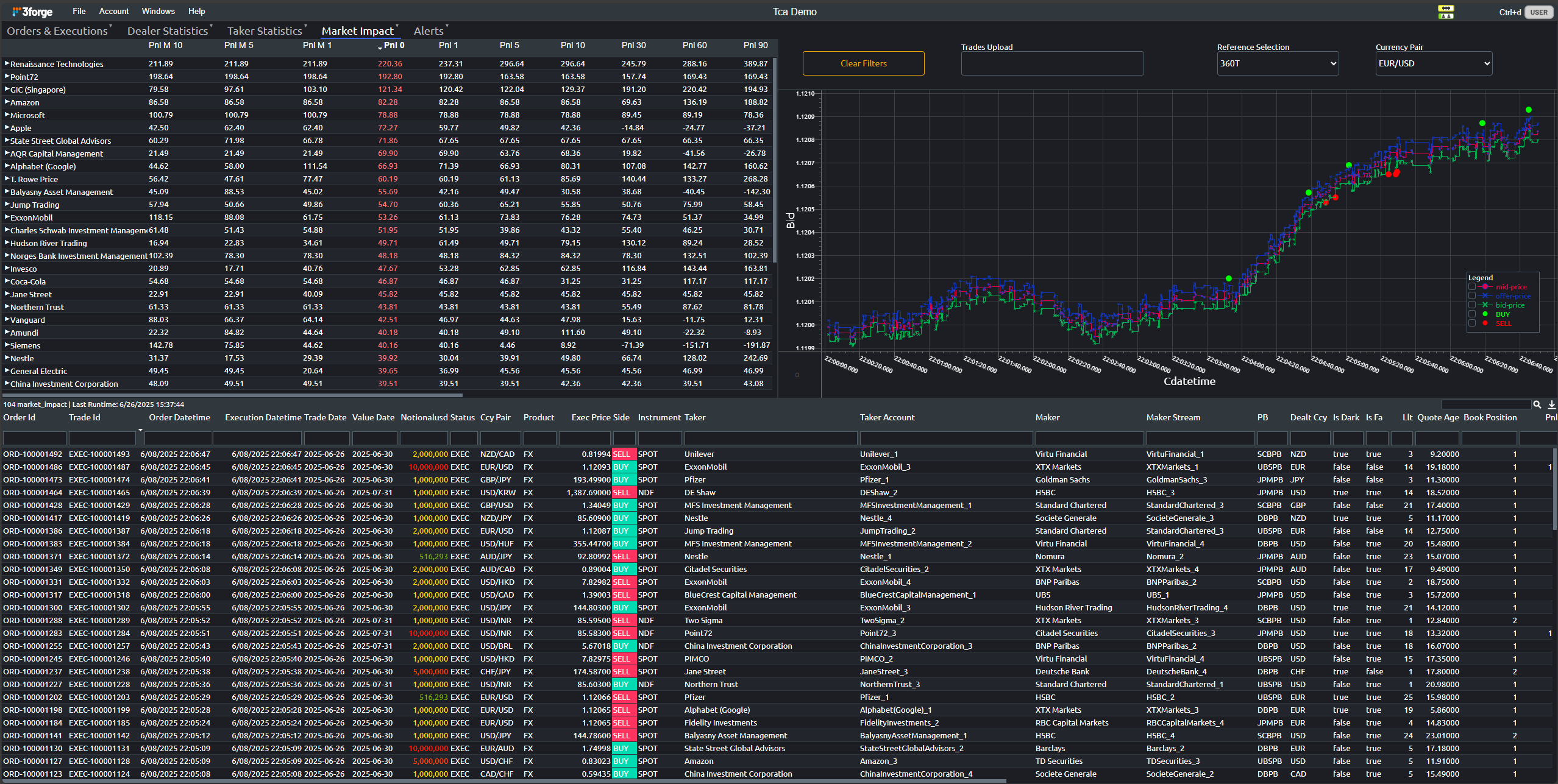The height and width of the screenshot is (784, 1558).
Task: Open the Account menu
Action: (x=114, y=12)
